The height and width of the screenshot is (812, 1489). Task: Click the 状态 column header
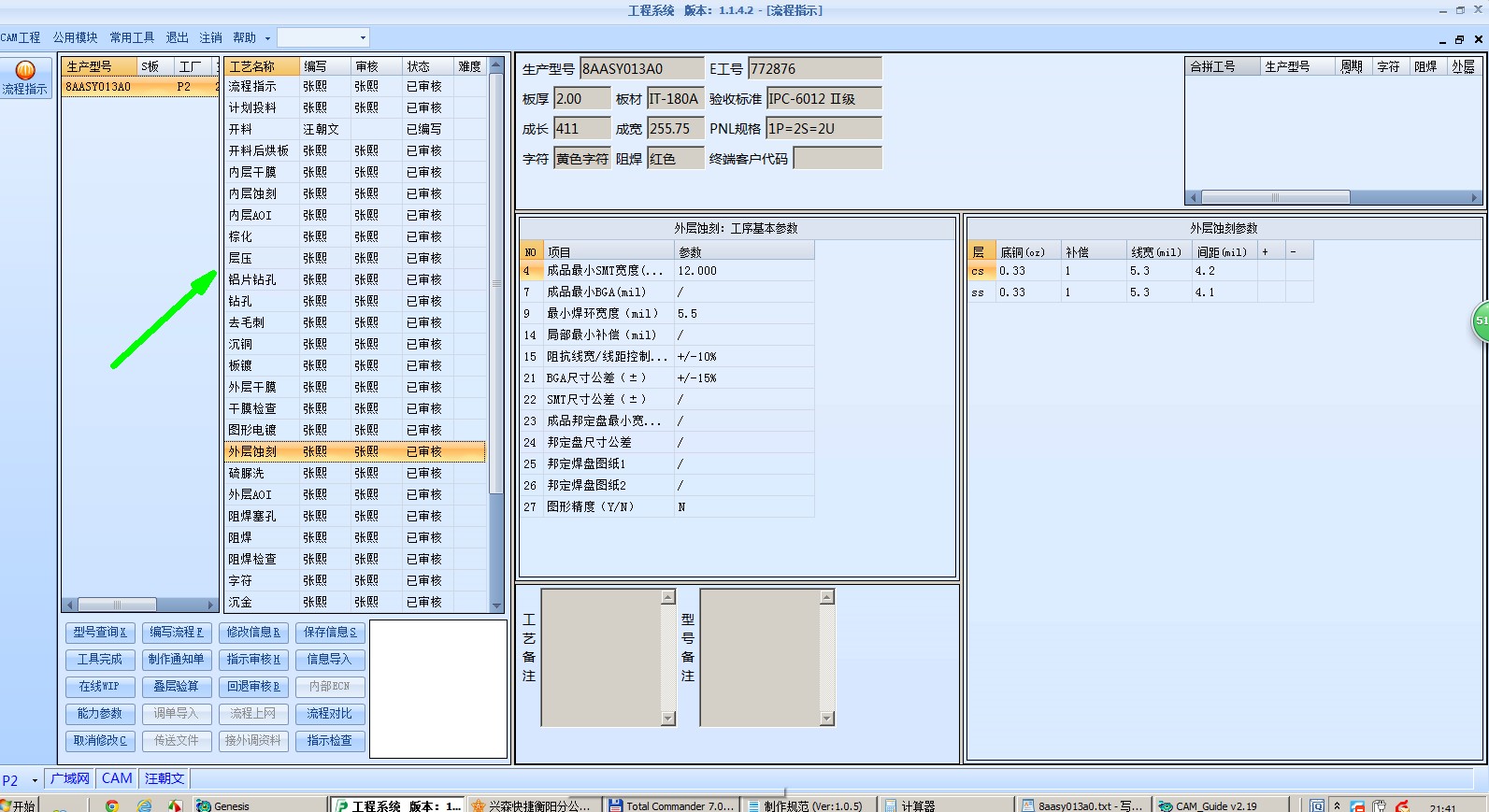point(428,66)
